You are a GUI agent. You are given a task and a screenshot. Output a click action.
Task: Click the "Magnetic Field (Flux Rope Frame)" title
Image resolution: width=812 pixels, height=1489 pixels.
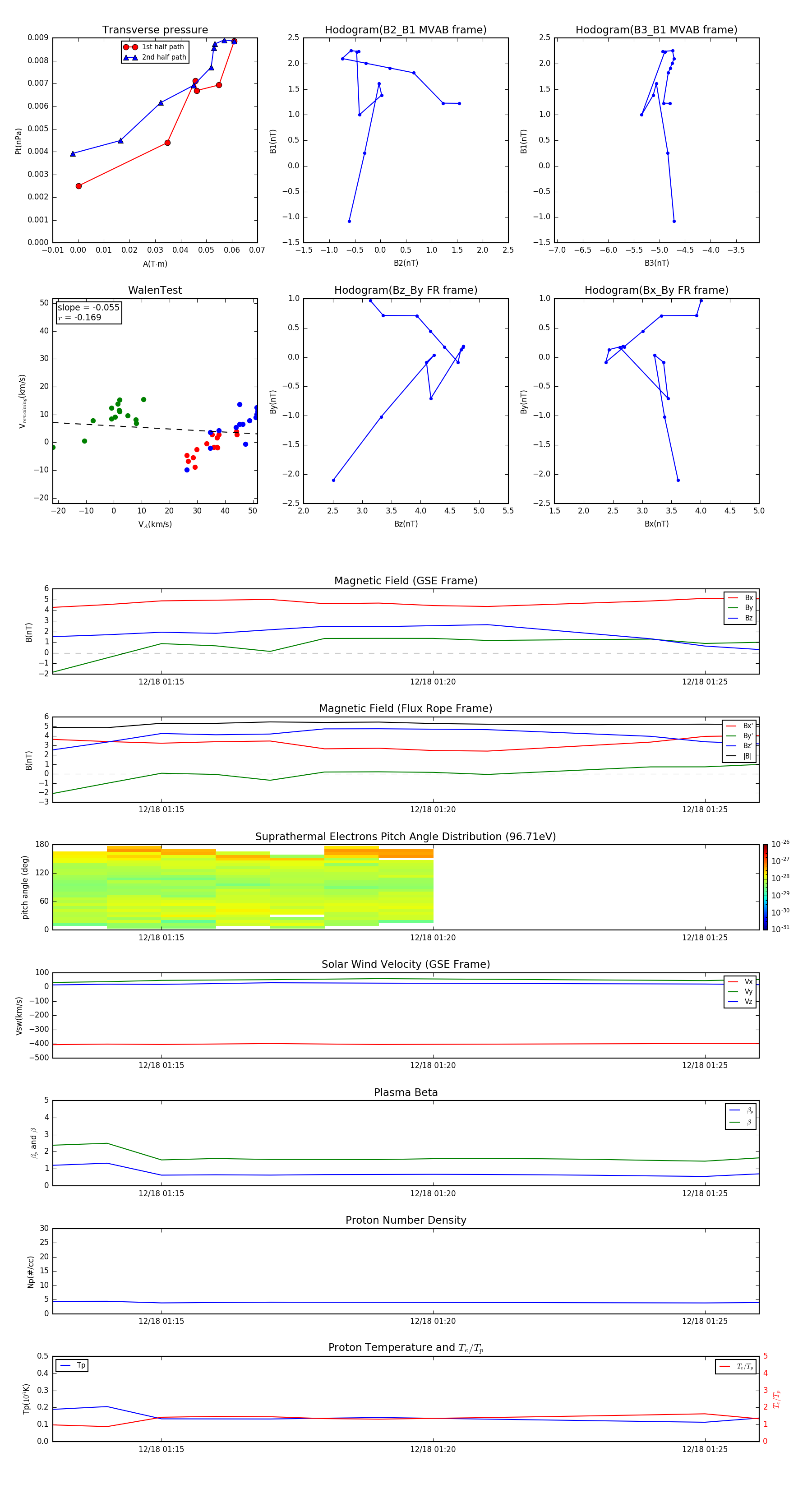point(406,709)
